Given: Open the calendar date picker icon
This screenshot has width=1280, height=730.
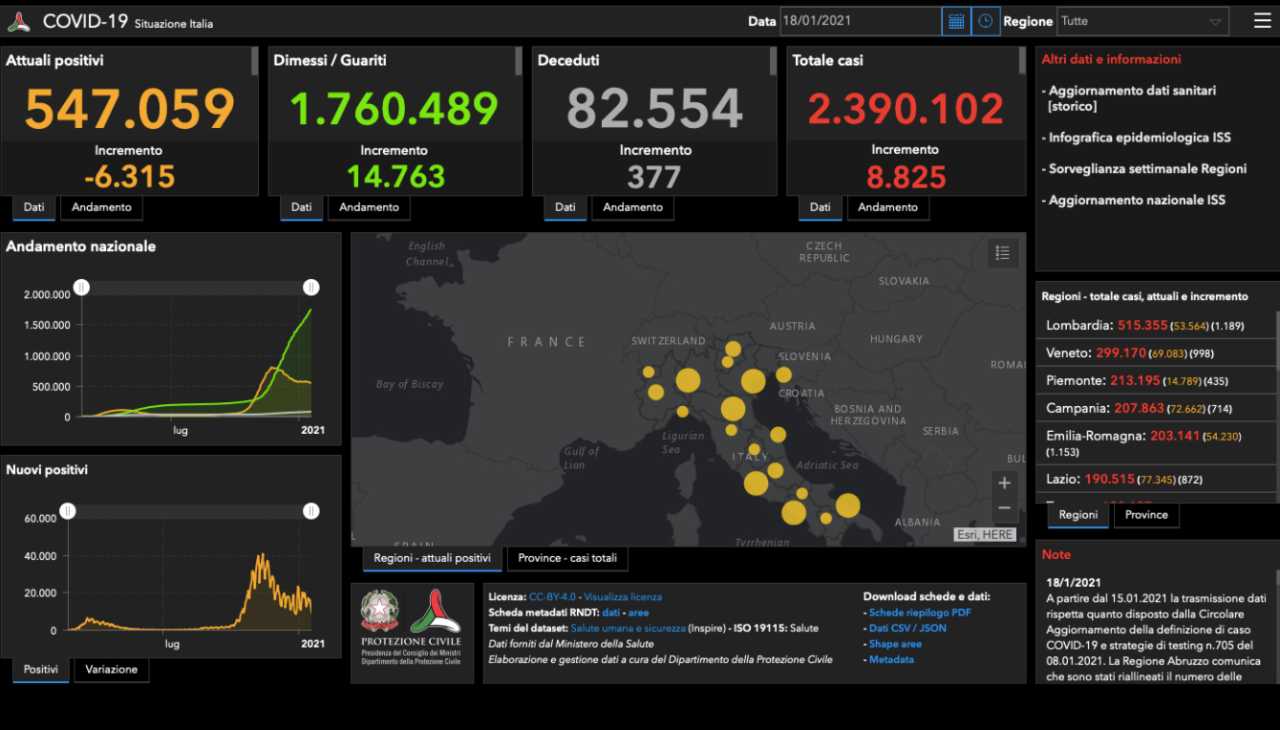Looking at the screenshot, I should click(x=955, y=21).
